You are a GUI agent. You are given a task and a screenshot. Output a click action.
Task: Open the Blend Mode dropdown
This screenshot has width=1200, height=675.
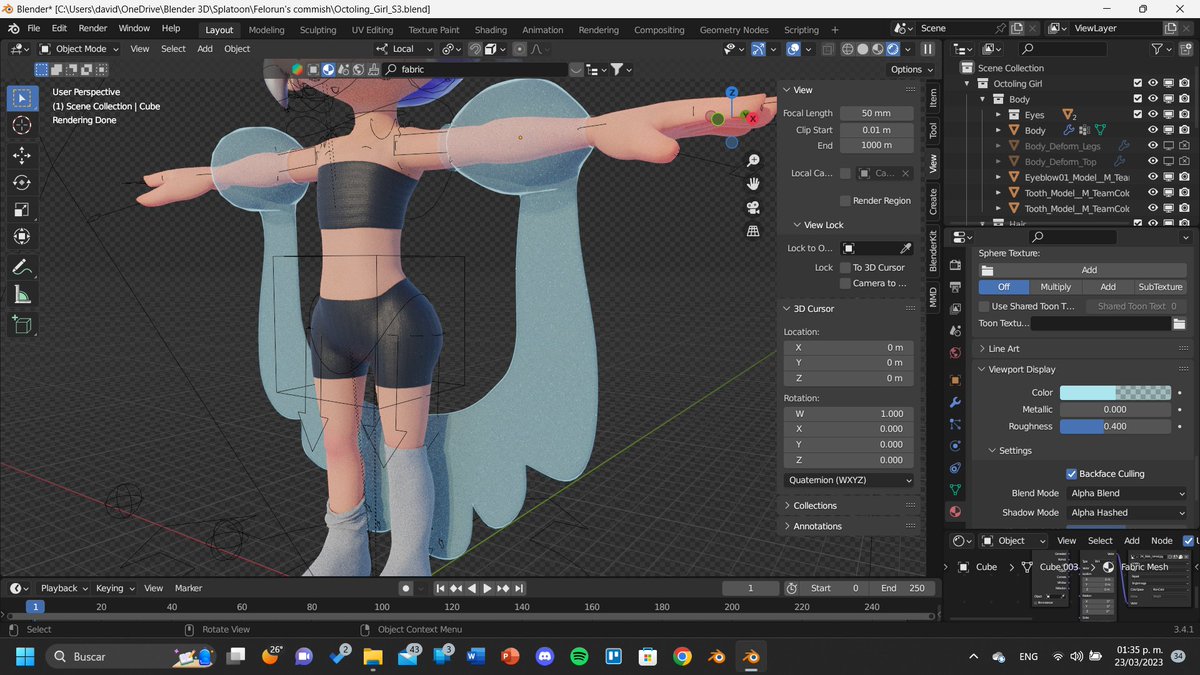click(1128, 492)
